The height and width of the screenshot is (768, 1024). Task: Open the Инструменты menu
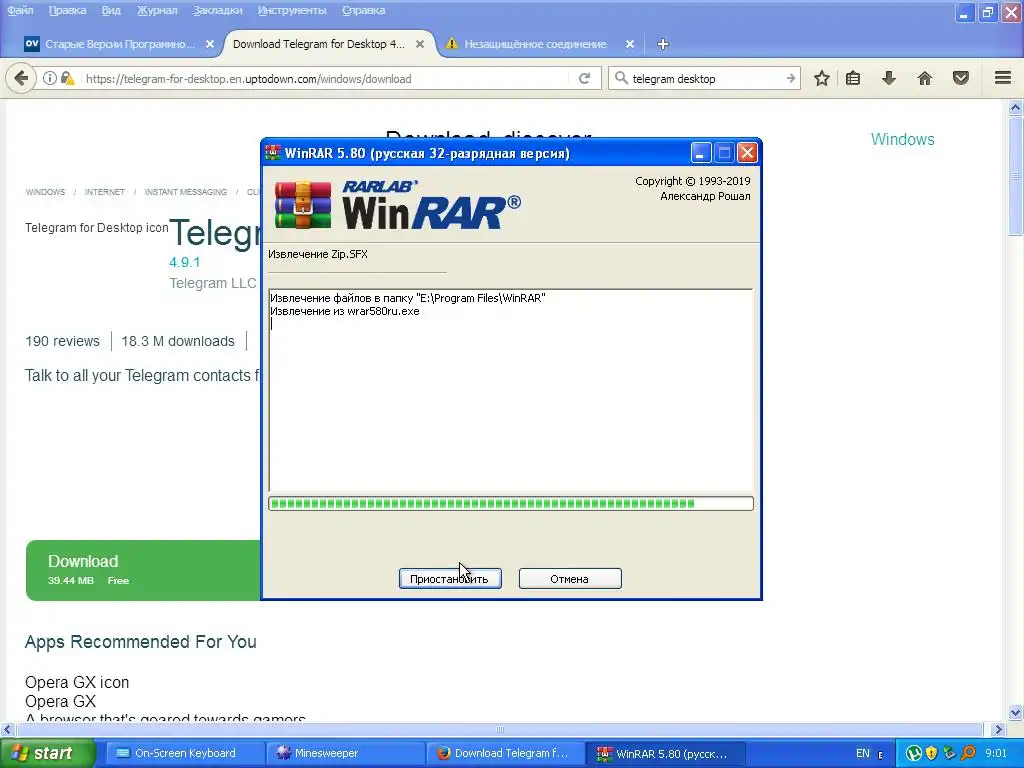[x=292, y=10]
